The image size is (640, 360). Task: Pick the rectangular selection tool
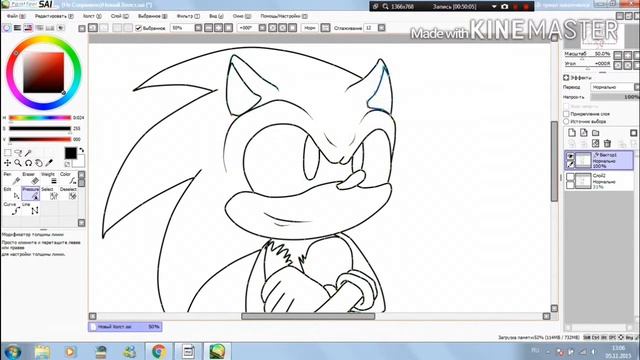coord(7,153)
